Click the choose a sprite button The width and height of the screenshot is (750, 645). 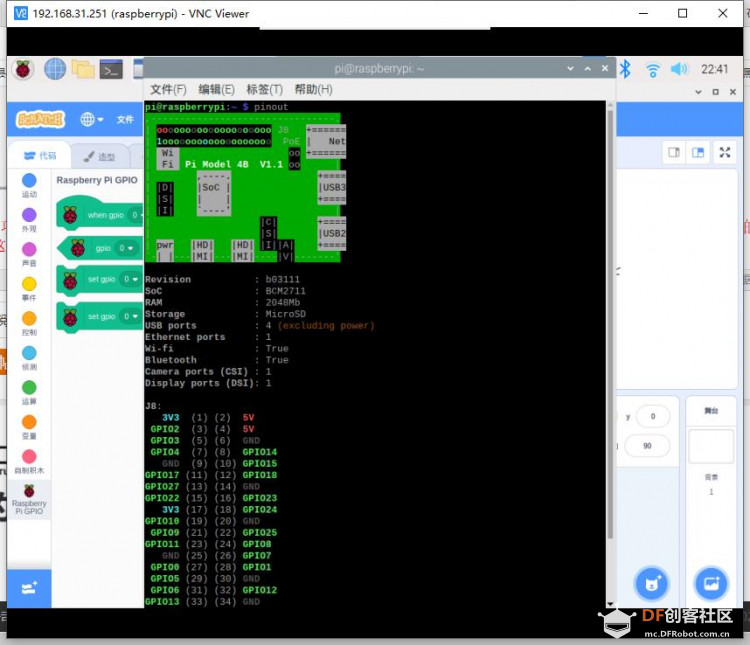[x=651, y=583]
